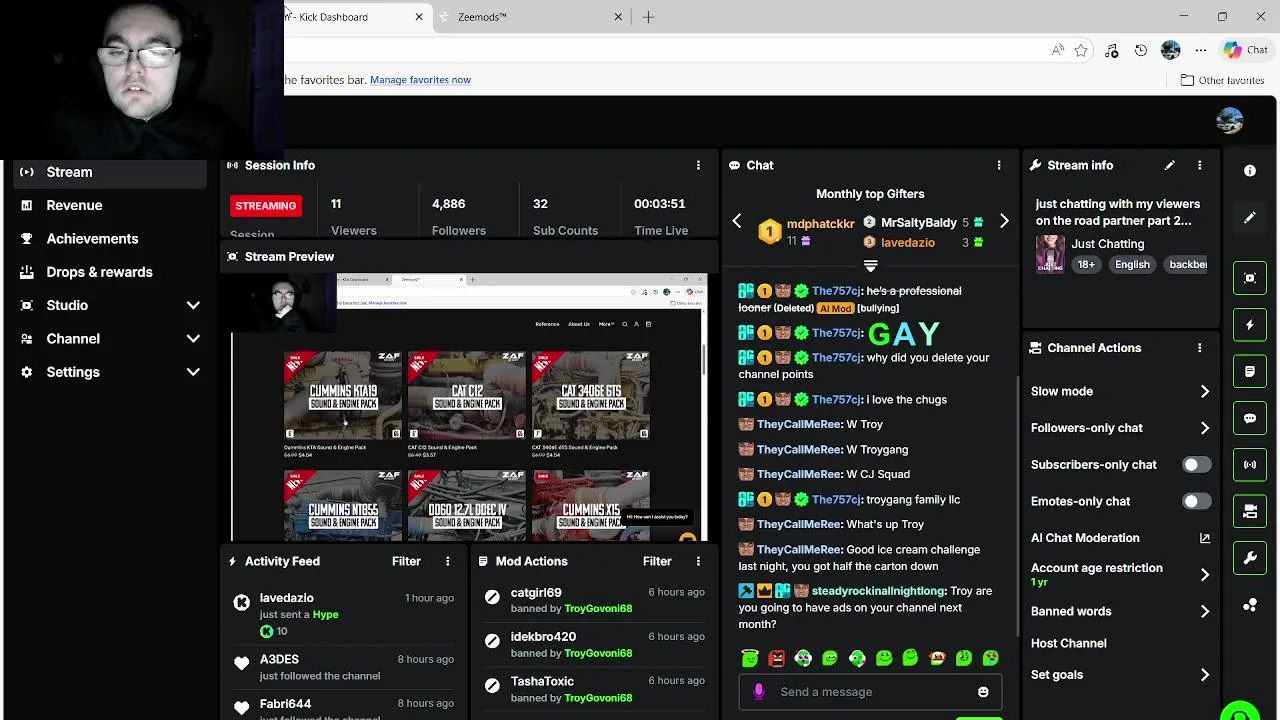This screenshot has height=720, width=1280.
Task: Click Manage favorites now link
Action: pyautogui.click(x=420, y=80)
